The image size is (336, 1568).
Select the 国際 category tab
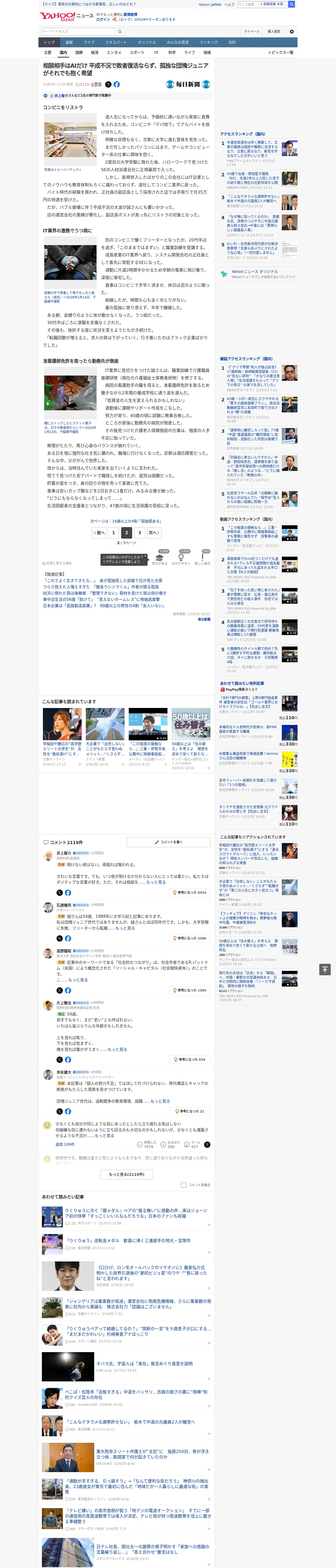click(x=79, y=52)
